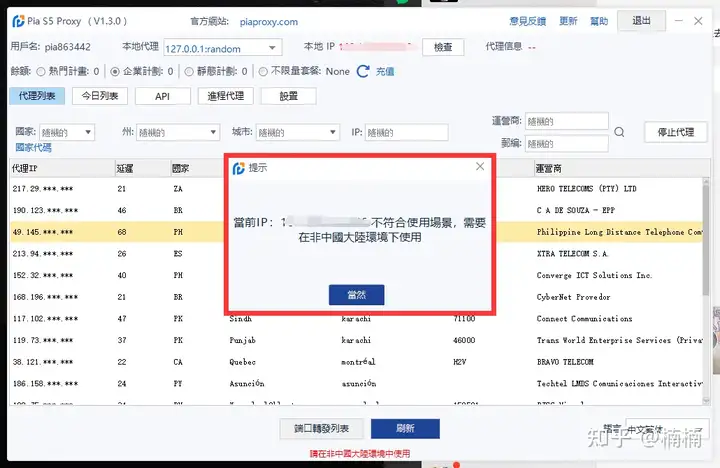
Task: Click the montréal city cell
Action: point(359,362)
